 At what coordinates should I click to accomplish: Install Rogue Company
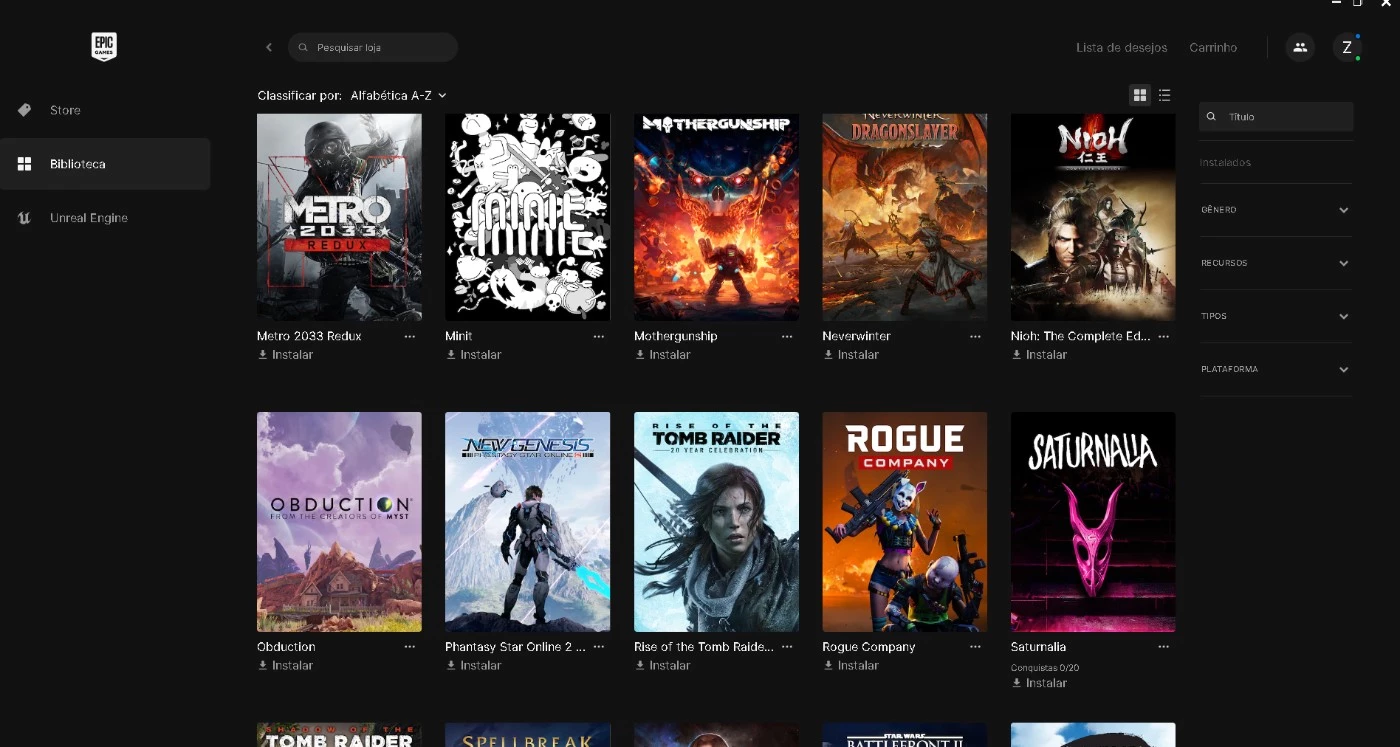[x=850, y=665]
